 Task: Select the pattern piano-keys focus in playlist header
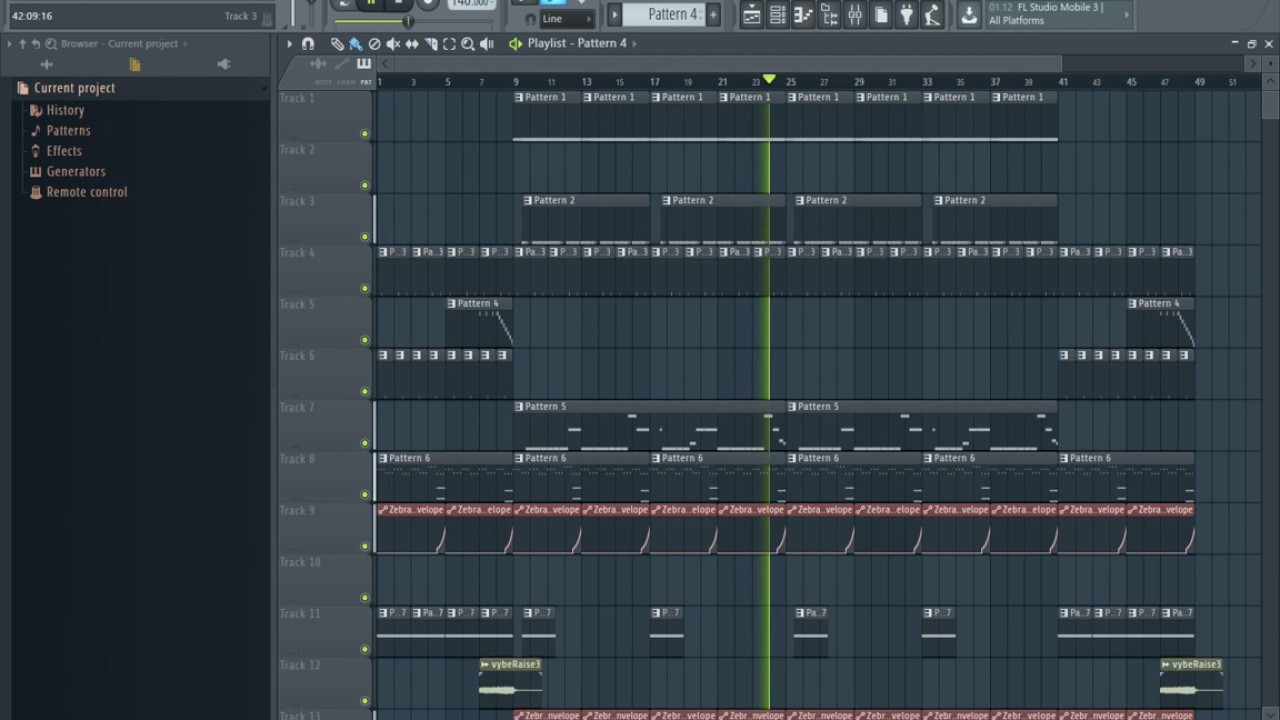pyautogui.click(x=364, y=65)
